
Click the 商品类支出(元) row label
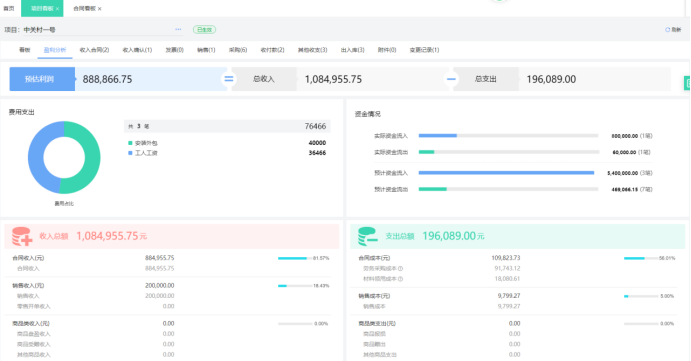377,324
